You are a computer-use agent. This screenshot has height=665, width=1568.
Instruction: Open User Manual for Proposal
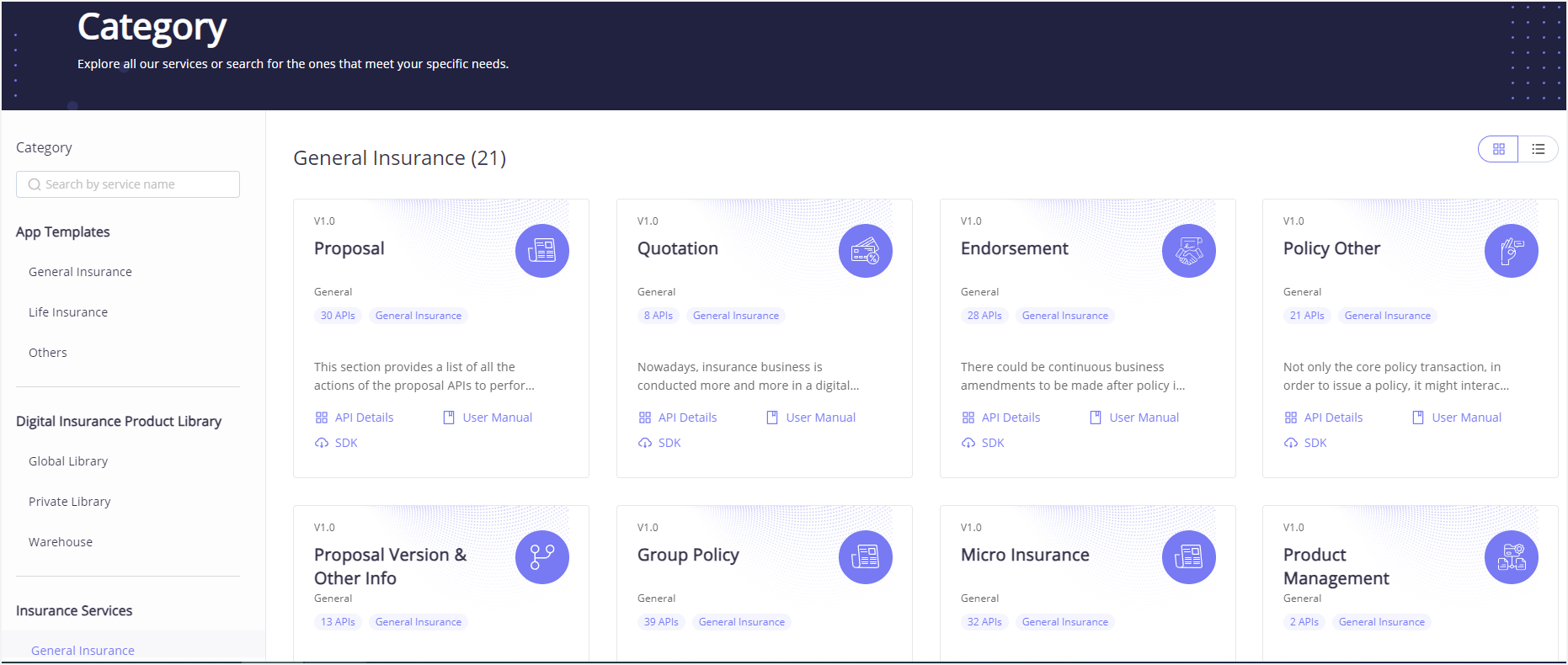(x=488, y=418)
